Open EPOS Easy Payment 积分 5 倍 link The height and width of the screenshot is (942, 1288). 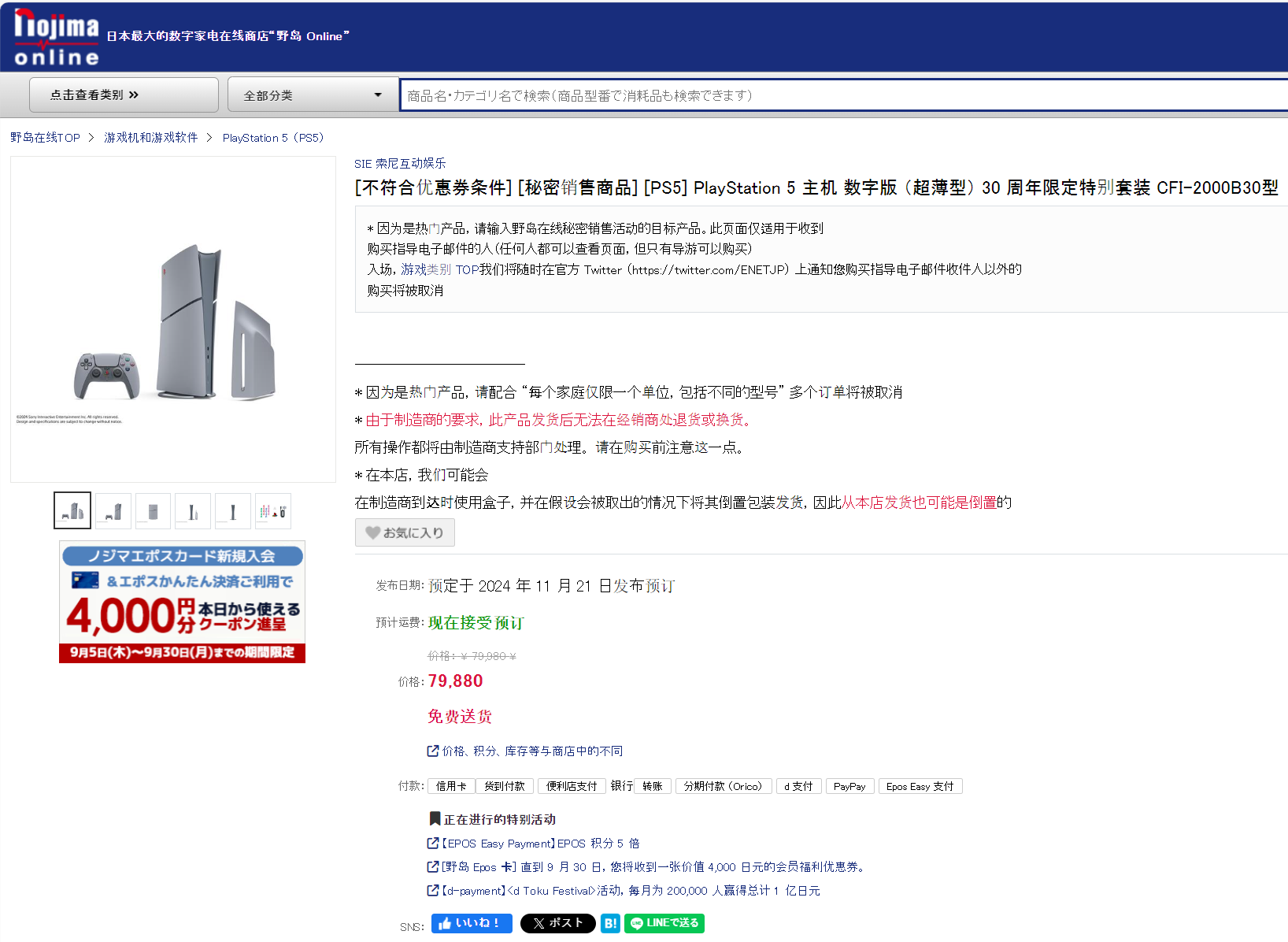pos(540,844)
